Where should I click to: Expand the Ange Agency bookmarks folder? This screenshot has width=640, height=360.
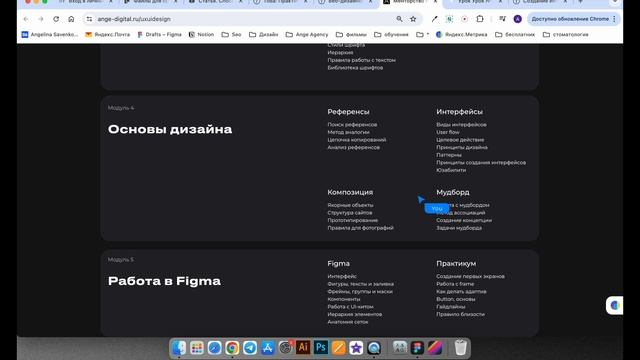[307, 35]
